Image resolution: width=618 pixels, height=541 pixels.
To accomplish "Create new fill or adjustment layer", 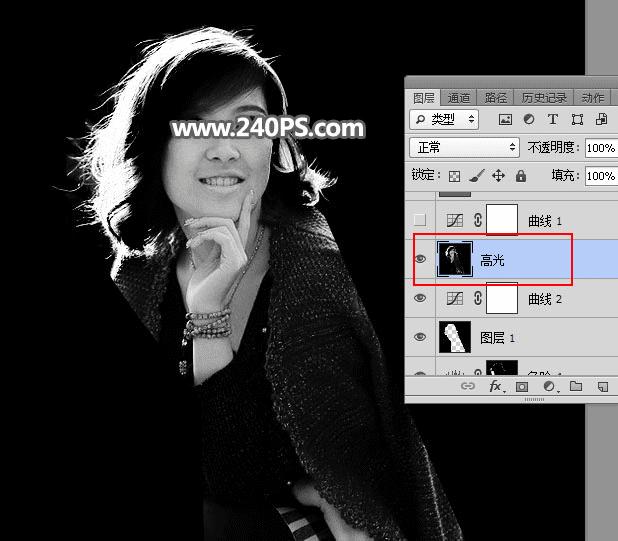I will pos(550,387).
